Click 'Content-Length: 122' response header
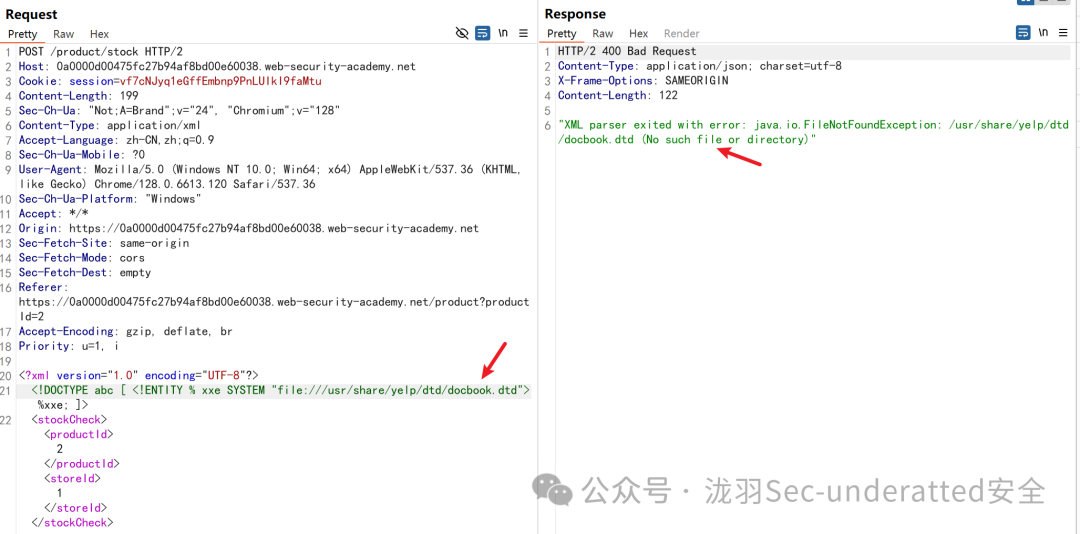Viewport: 1080px width, 534px height. (x=618, y=96)
